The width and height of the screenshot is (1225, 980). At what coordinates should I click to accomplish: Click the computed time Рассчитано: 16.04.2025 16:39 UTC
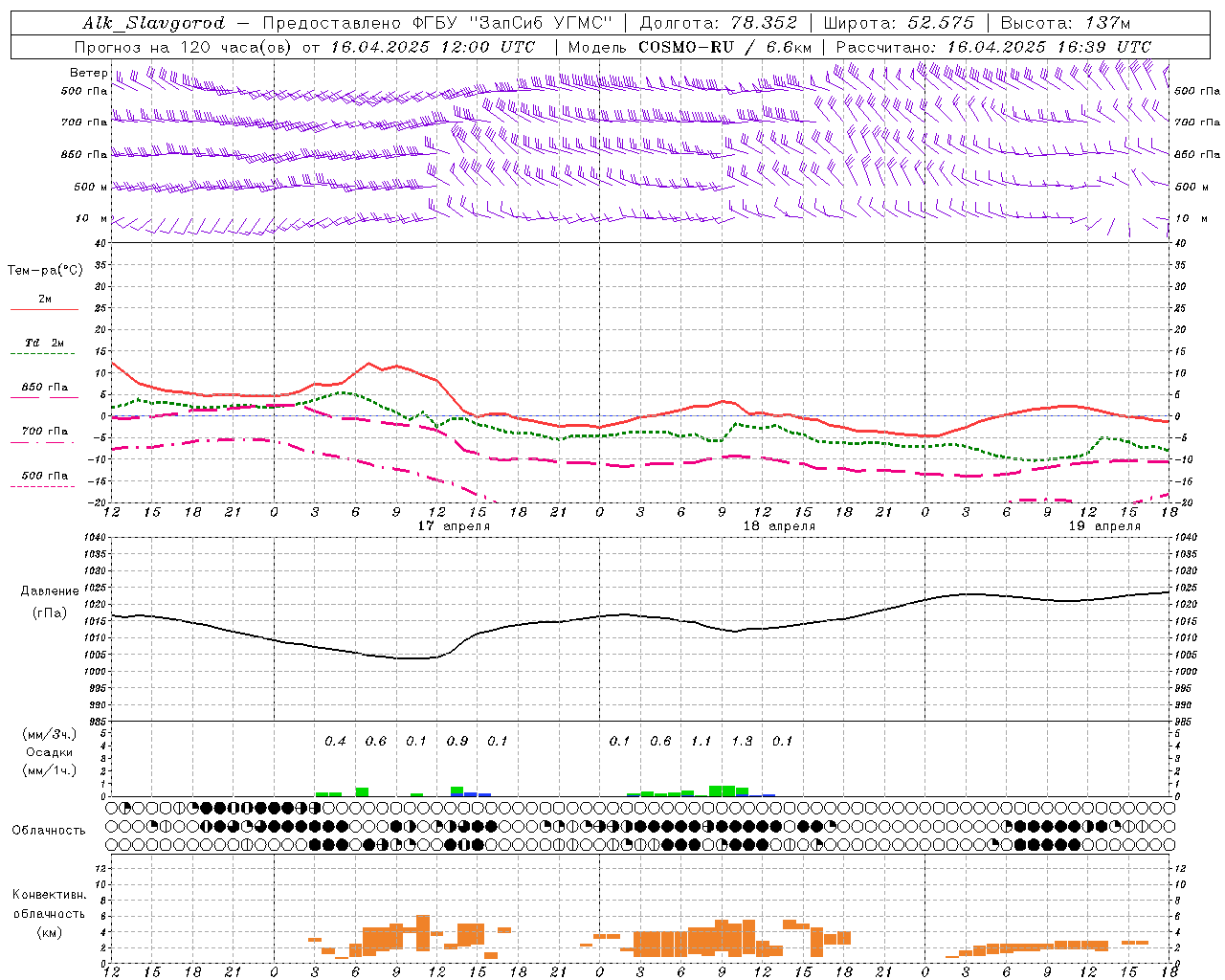[993, 47]
